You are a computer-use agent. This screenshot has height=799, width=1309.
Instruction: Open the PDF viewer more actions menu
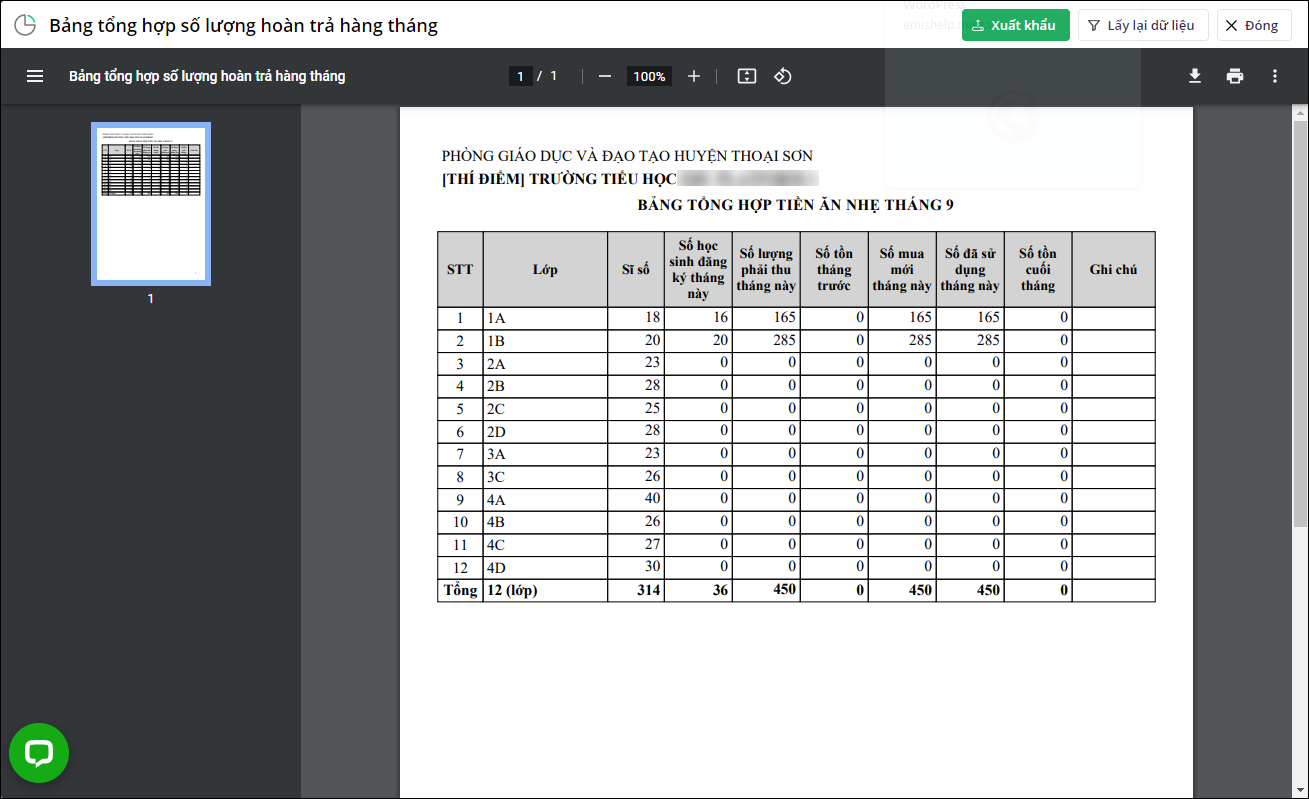[x=1275, y=76]
